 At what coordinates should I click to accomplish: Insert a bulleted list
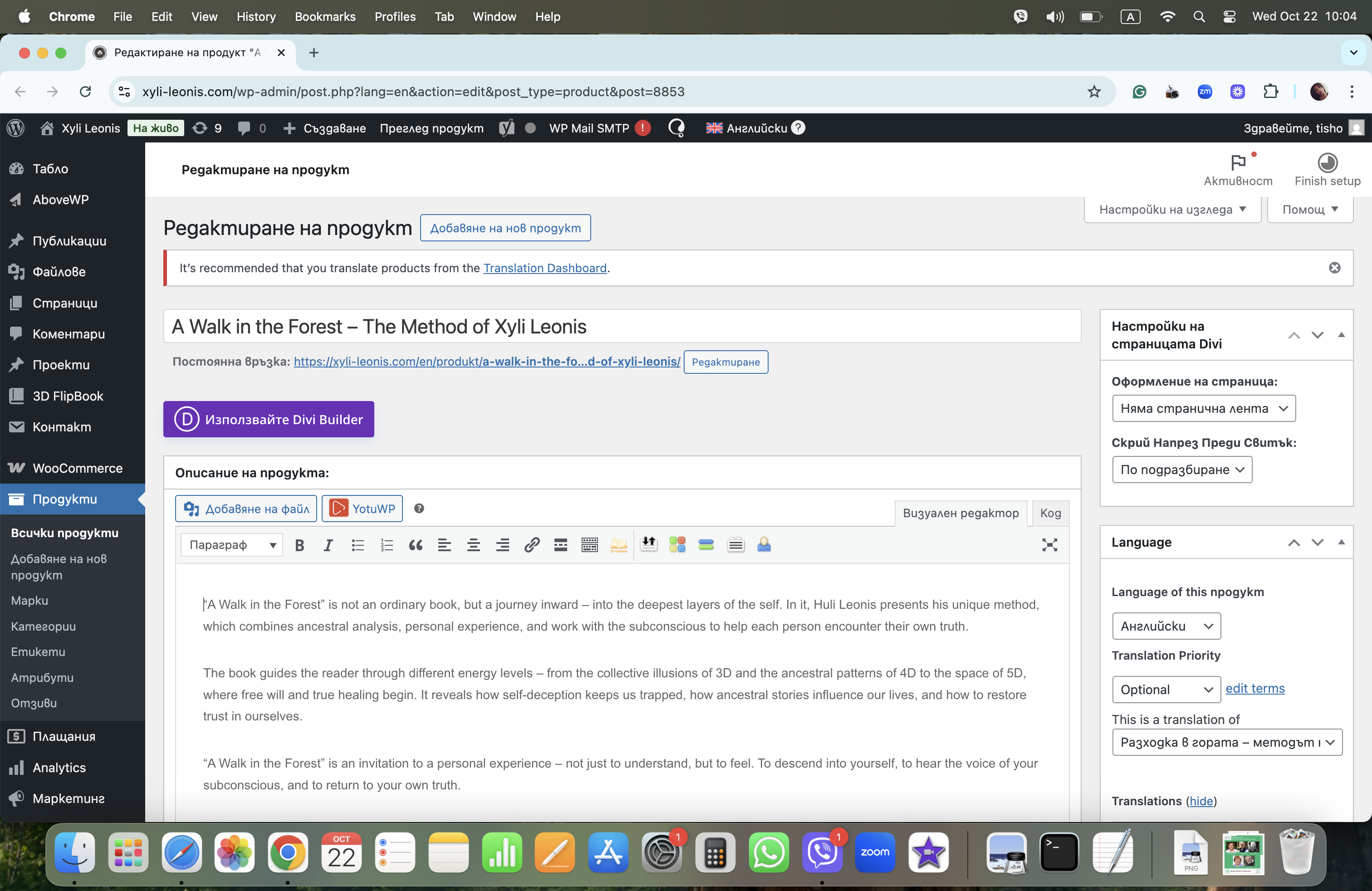[358, 545]
